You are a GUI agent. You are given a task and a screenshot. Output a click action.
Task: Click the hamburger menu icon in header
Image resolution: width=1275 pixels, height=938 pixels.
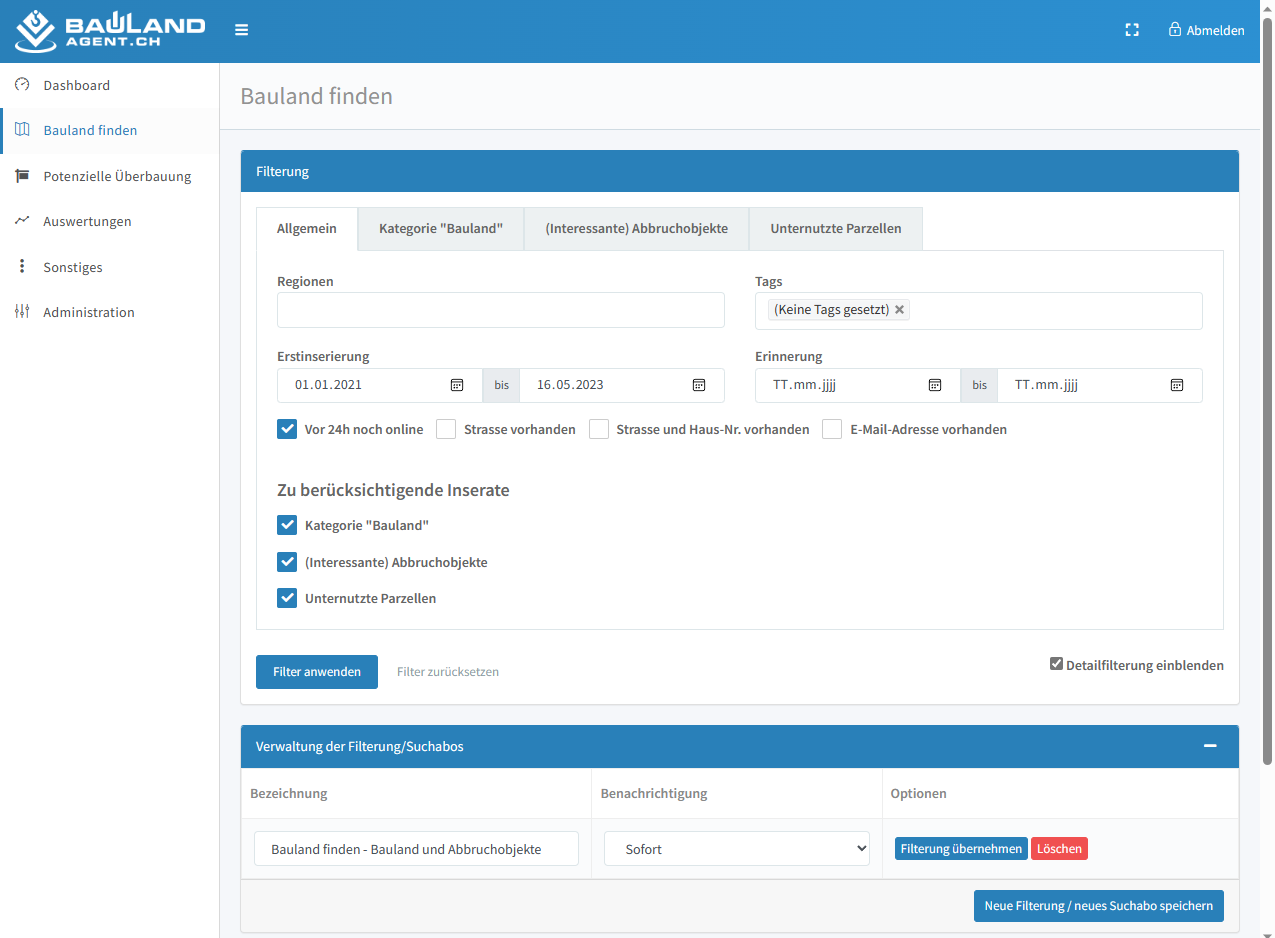[241, 30]
